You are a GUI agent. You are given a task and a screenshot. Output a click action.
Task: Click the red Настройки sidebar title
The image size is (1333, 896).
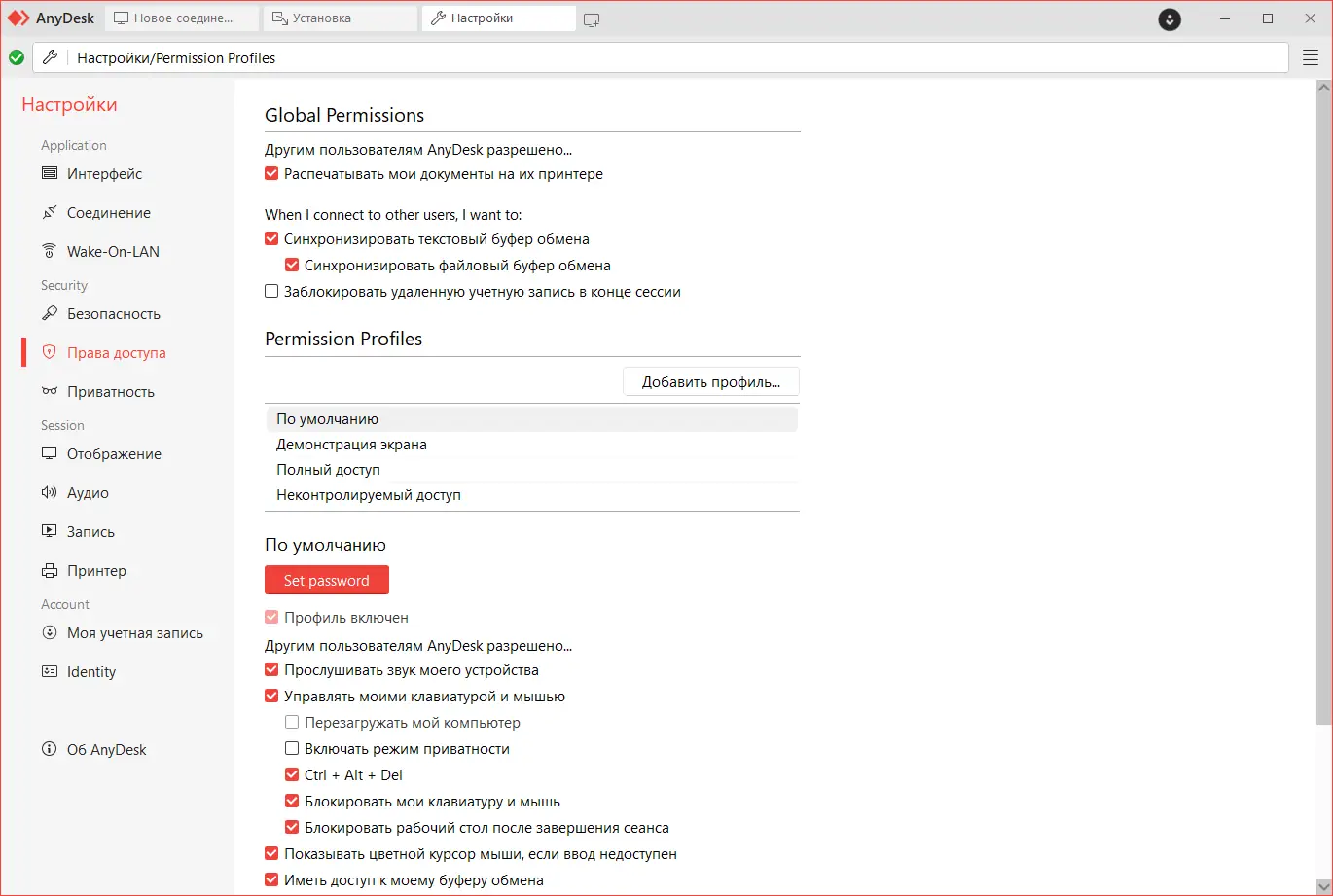point(69,105)
